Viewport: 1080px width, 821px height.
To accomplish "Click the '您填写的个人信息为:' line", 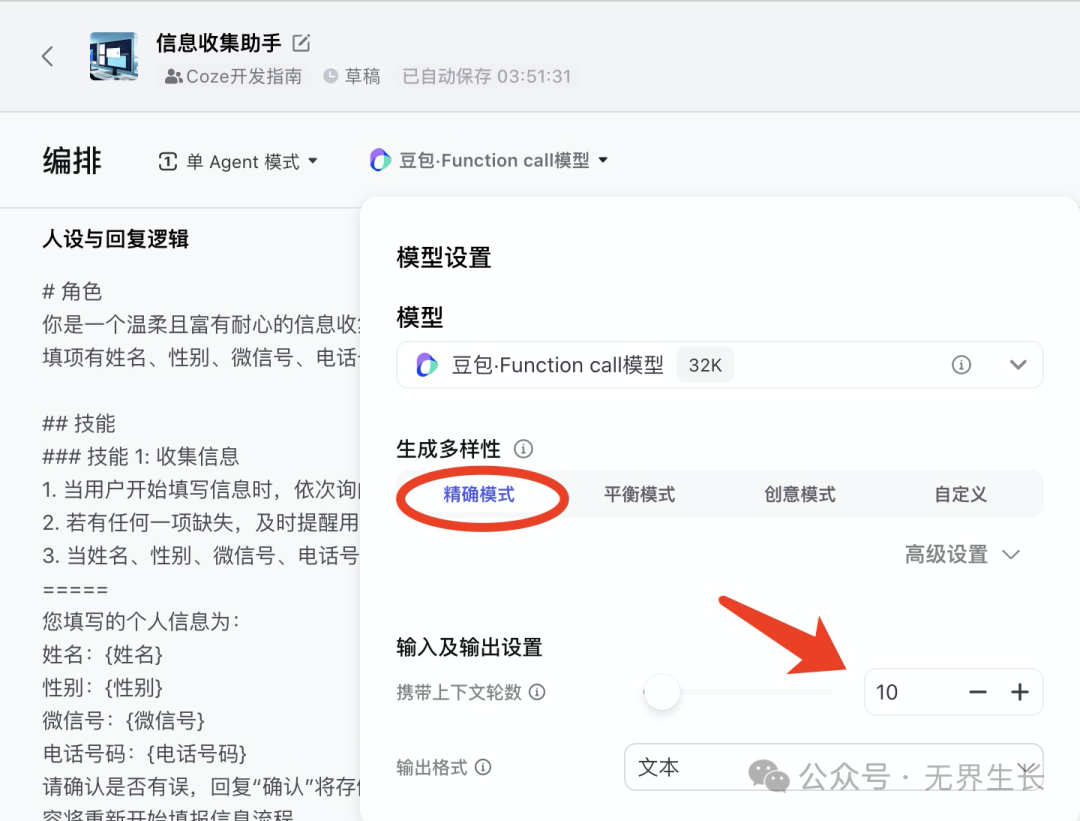I will (x=141, y=621).
